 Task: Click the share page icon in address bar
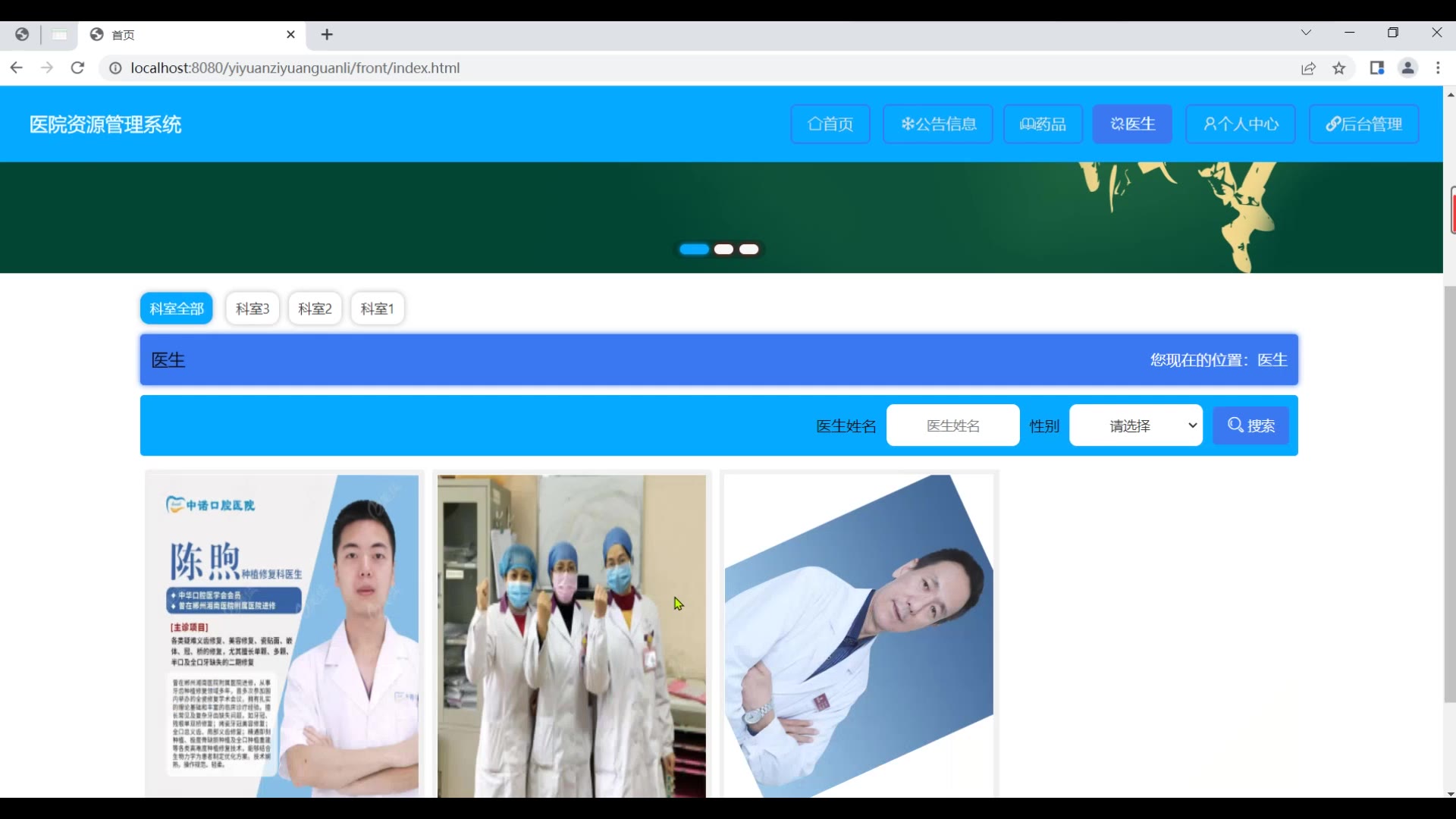pyautogui.click(x=1309, y=68)
